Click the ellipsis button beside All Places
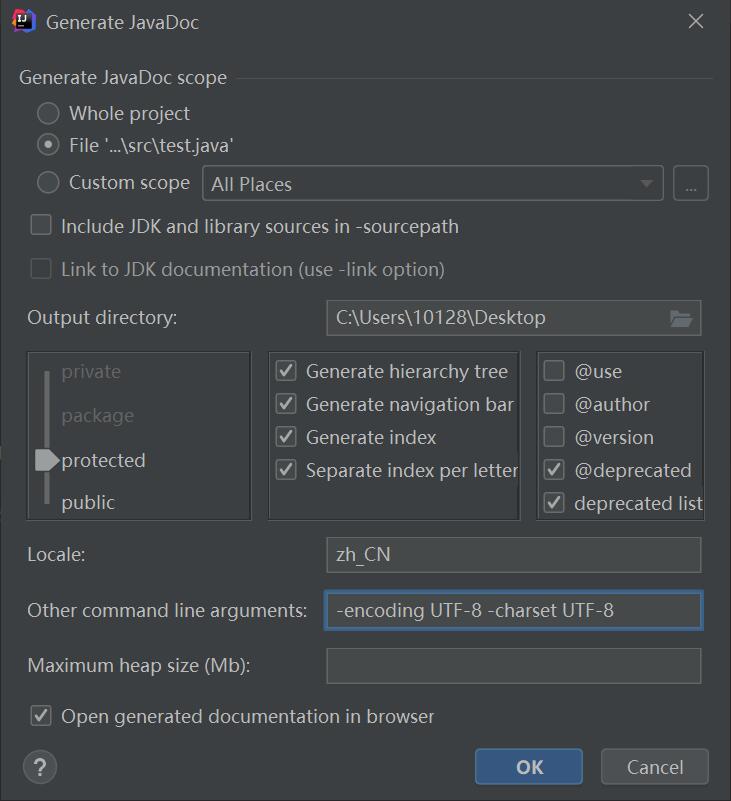 click(x=691, y=184)
